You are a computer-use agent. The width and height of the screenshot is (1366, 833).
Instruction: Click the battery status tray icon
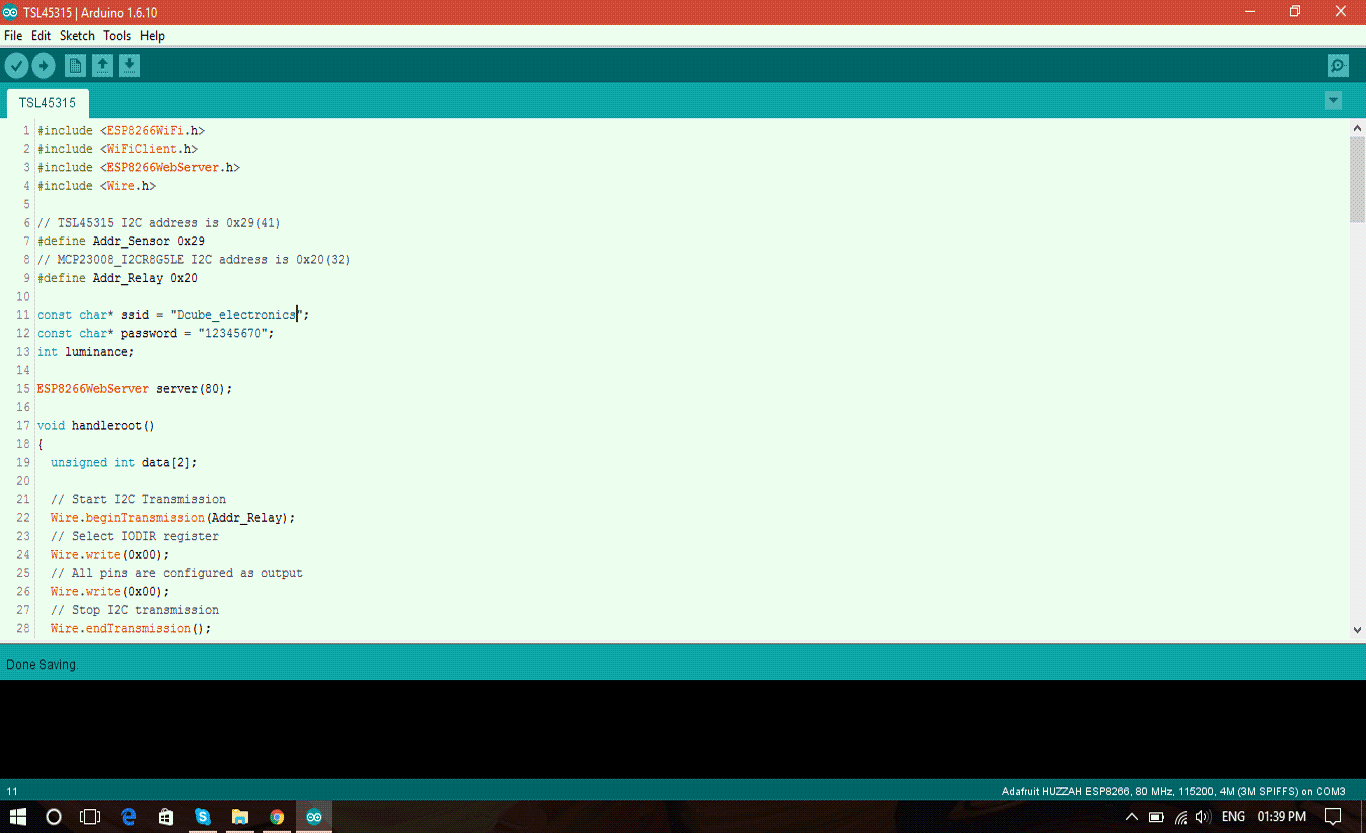[x=1156, y=817]
